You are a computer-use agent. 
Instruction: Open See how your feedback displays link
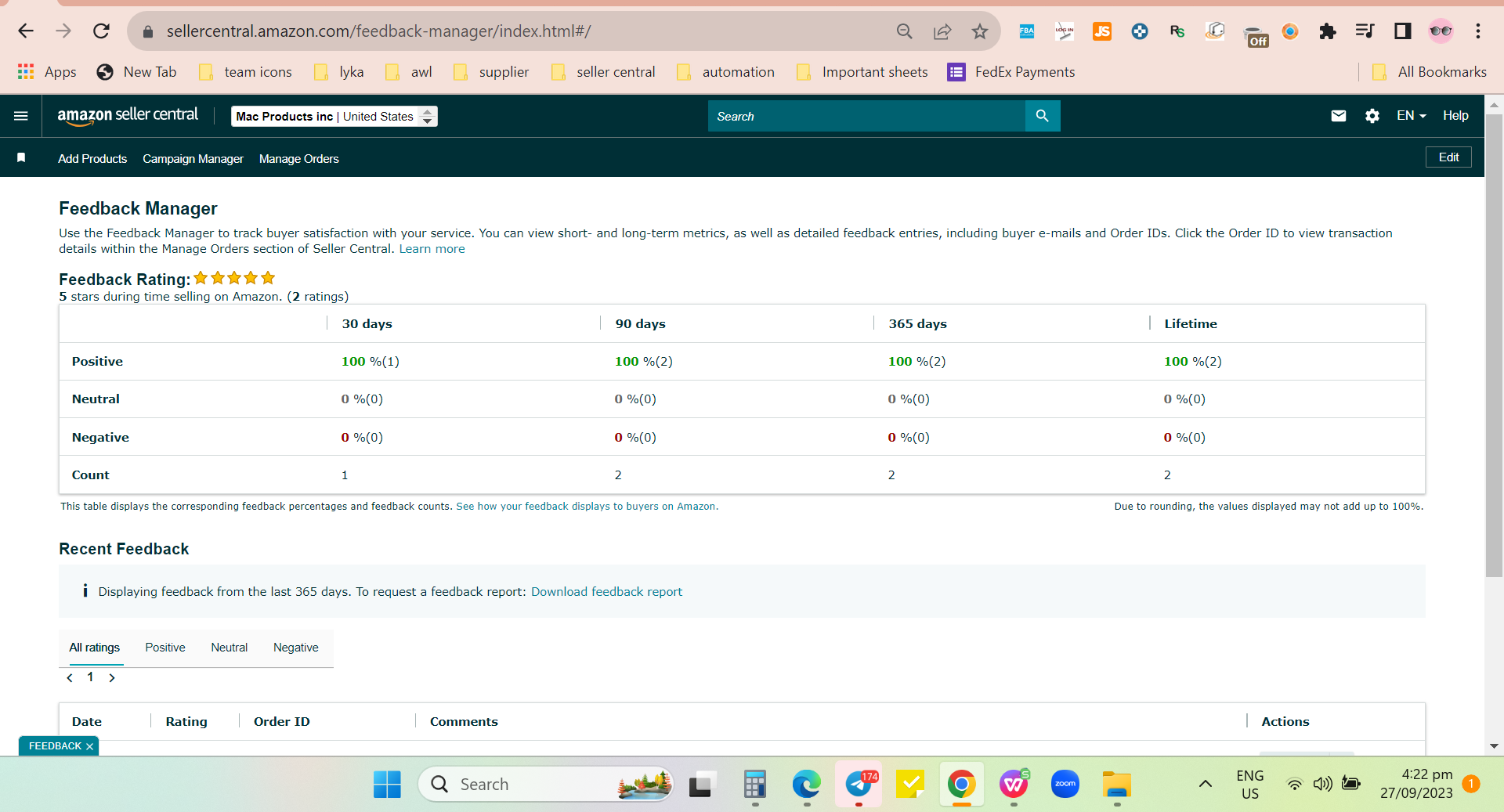coord(587,507)
